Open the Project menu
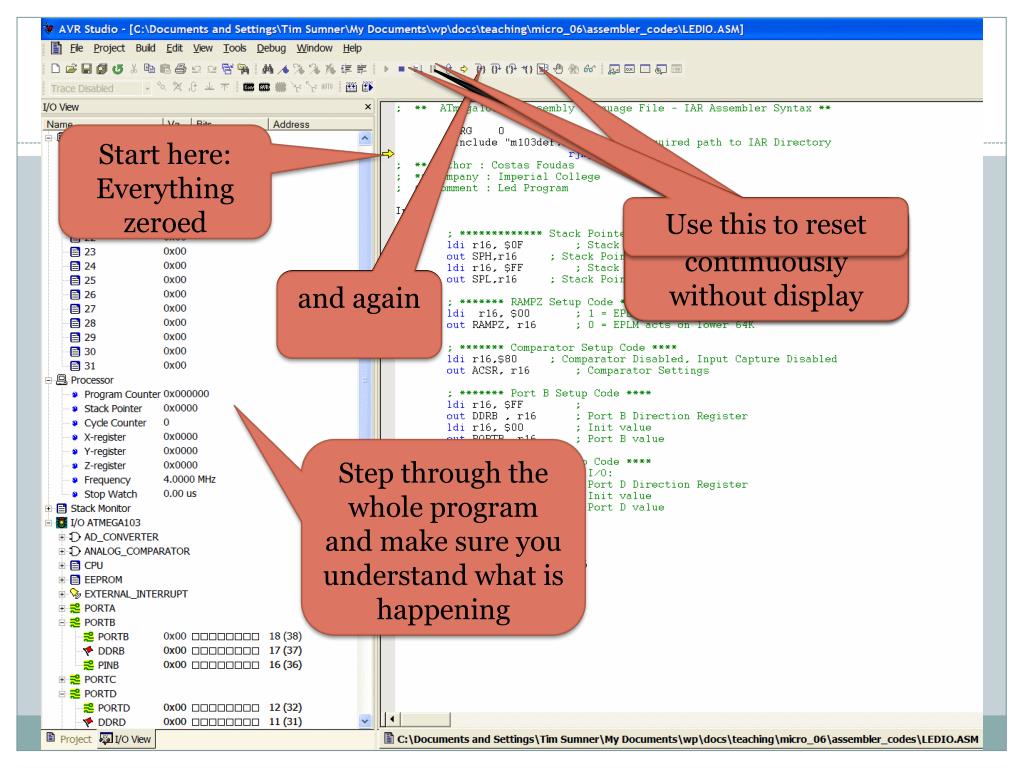Viewport: 1024px width, 768px height. pos(108,48)
